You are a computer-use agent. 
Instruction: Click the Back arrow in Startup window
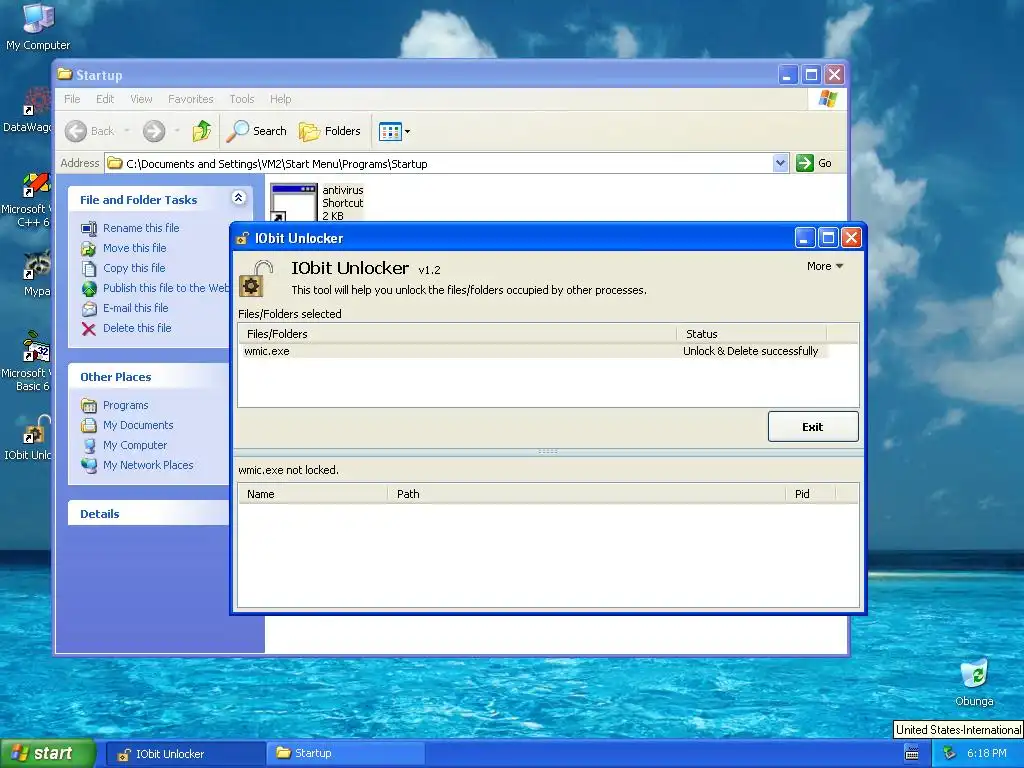point(89,131)
